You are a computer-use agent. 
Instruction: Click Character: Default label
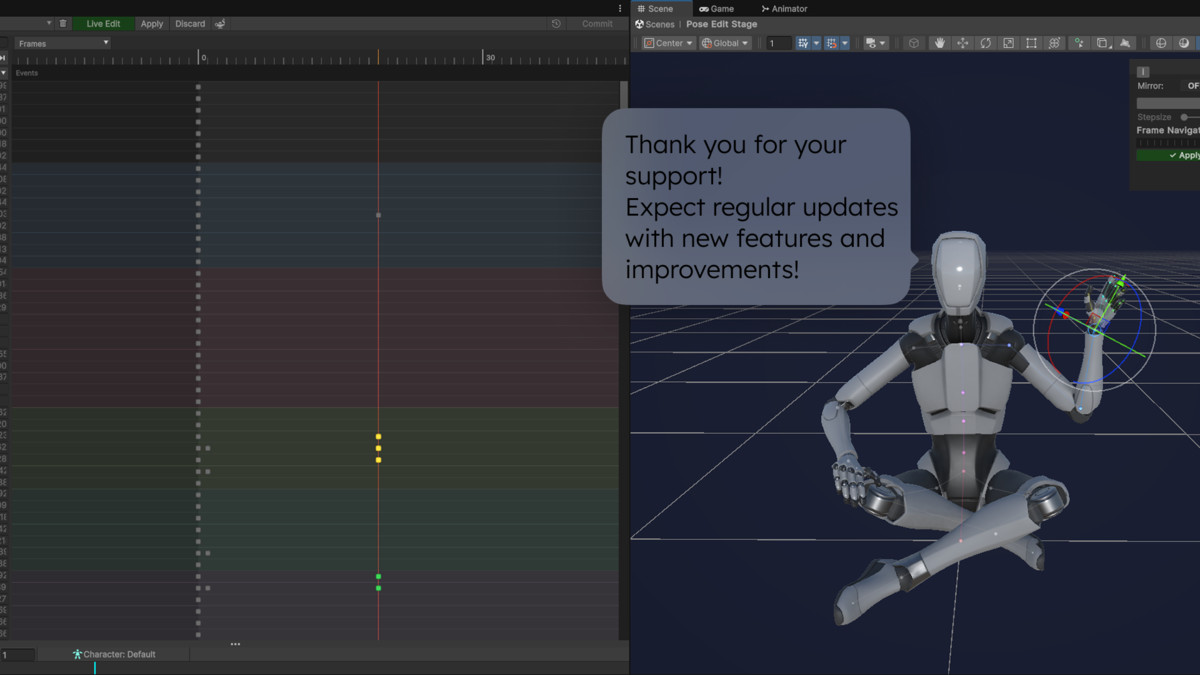[119, 654]
